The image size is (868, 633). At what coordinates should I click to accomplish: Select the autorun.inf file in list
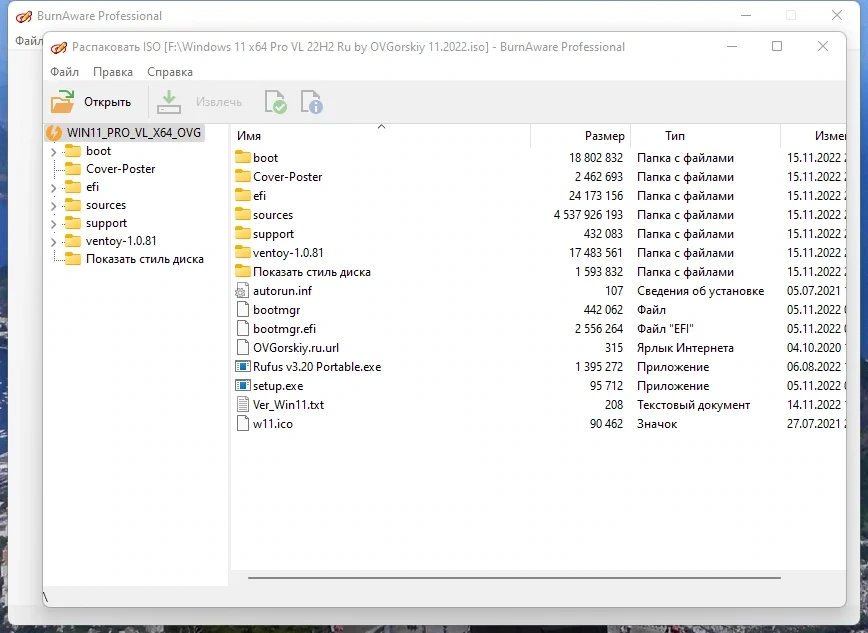(282, 291)
